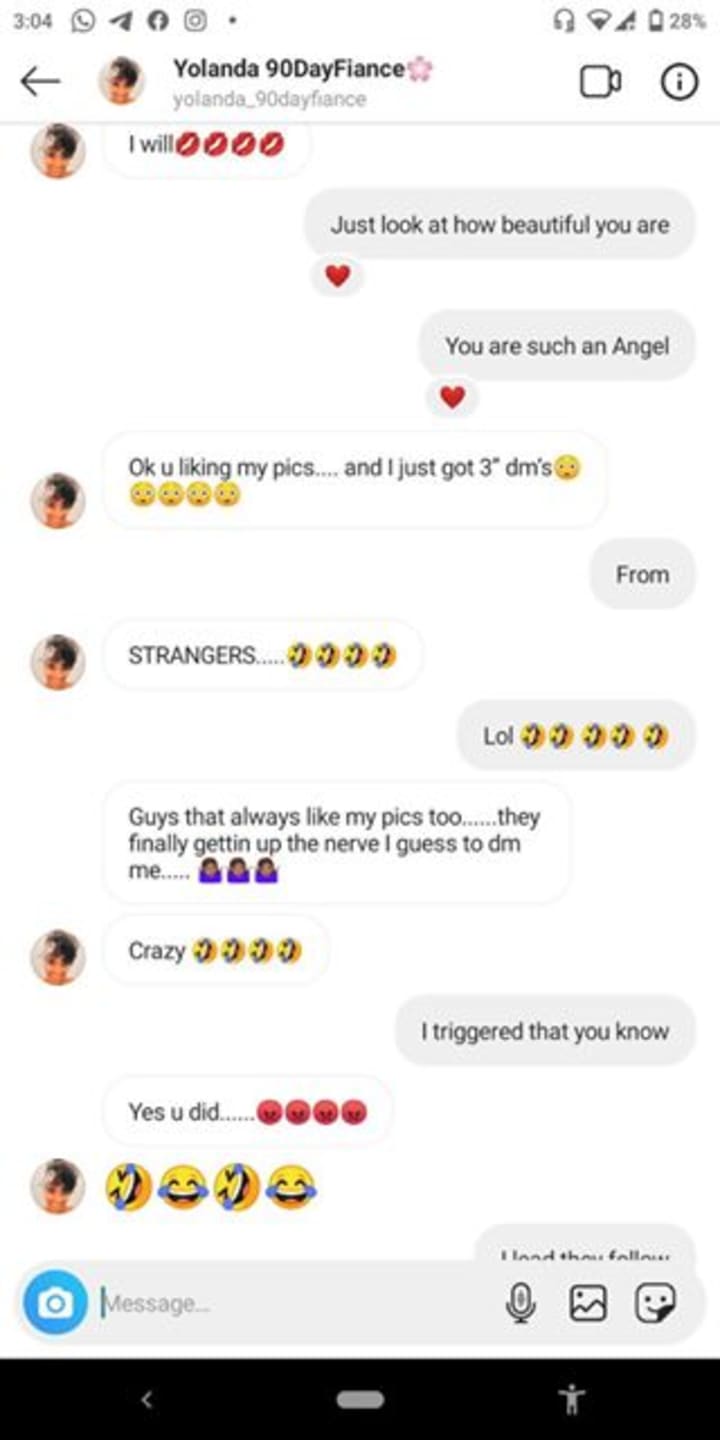Tap the microphone voice message icon
Screen dimensions: 720x1440
520,1303
